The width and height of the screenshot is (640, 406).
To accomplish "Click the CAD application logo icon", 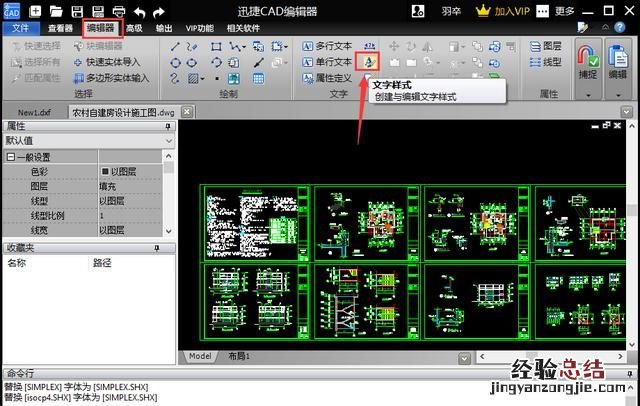I will click(x=11, y=11).
